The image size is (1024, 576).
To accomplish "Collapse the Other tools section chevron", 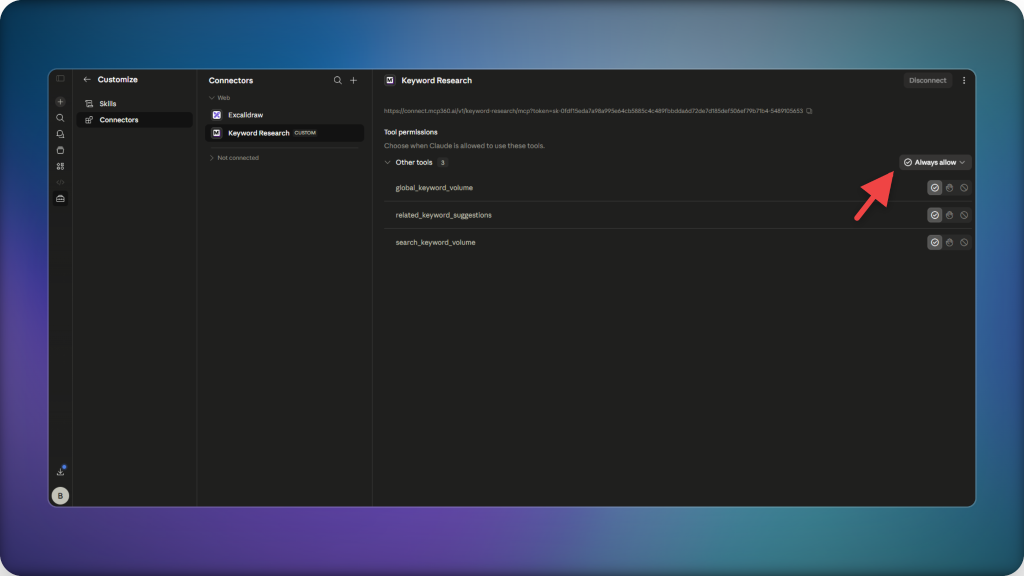I will pos(387,163).
